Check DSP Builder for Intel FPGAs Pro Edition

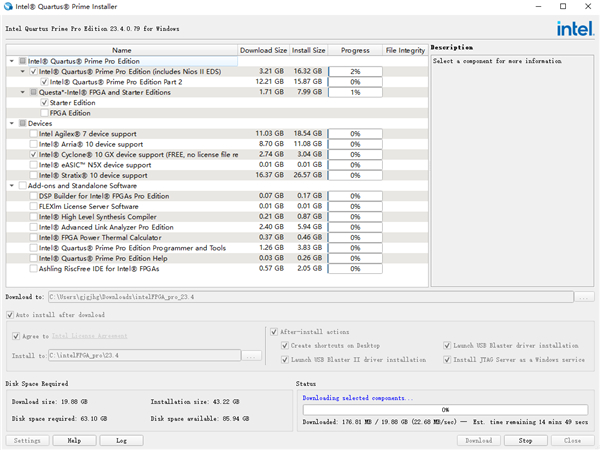[x=34, y=196]
